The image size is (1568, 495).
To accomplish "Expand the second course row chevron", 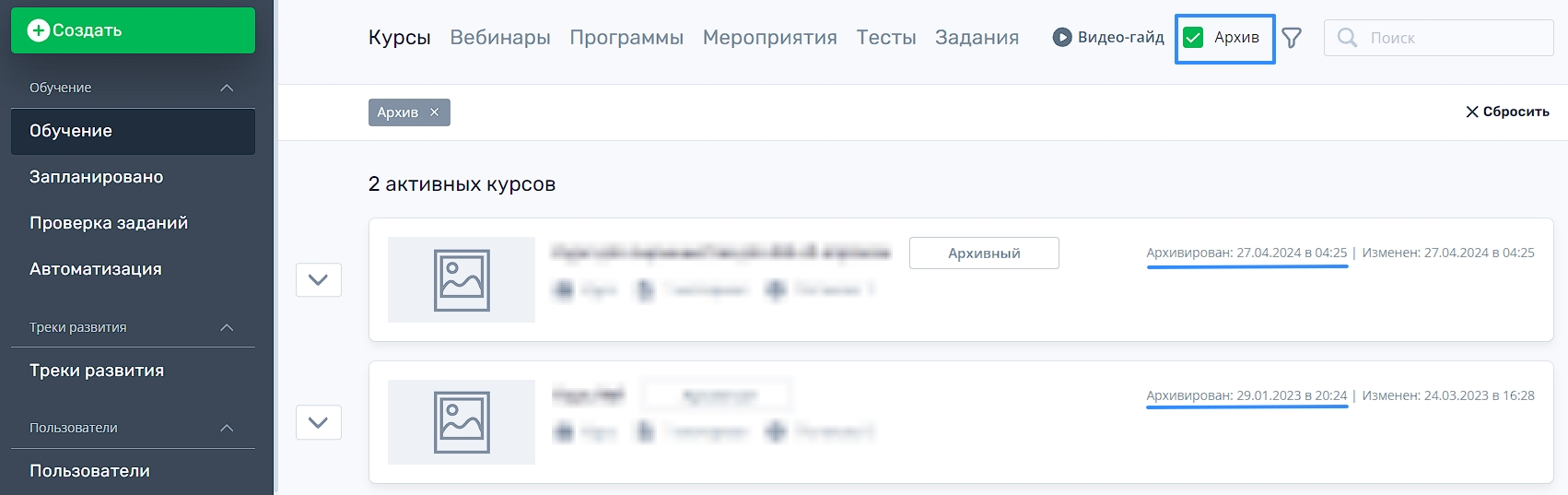I will (x=319, y=422).
